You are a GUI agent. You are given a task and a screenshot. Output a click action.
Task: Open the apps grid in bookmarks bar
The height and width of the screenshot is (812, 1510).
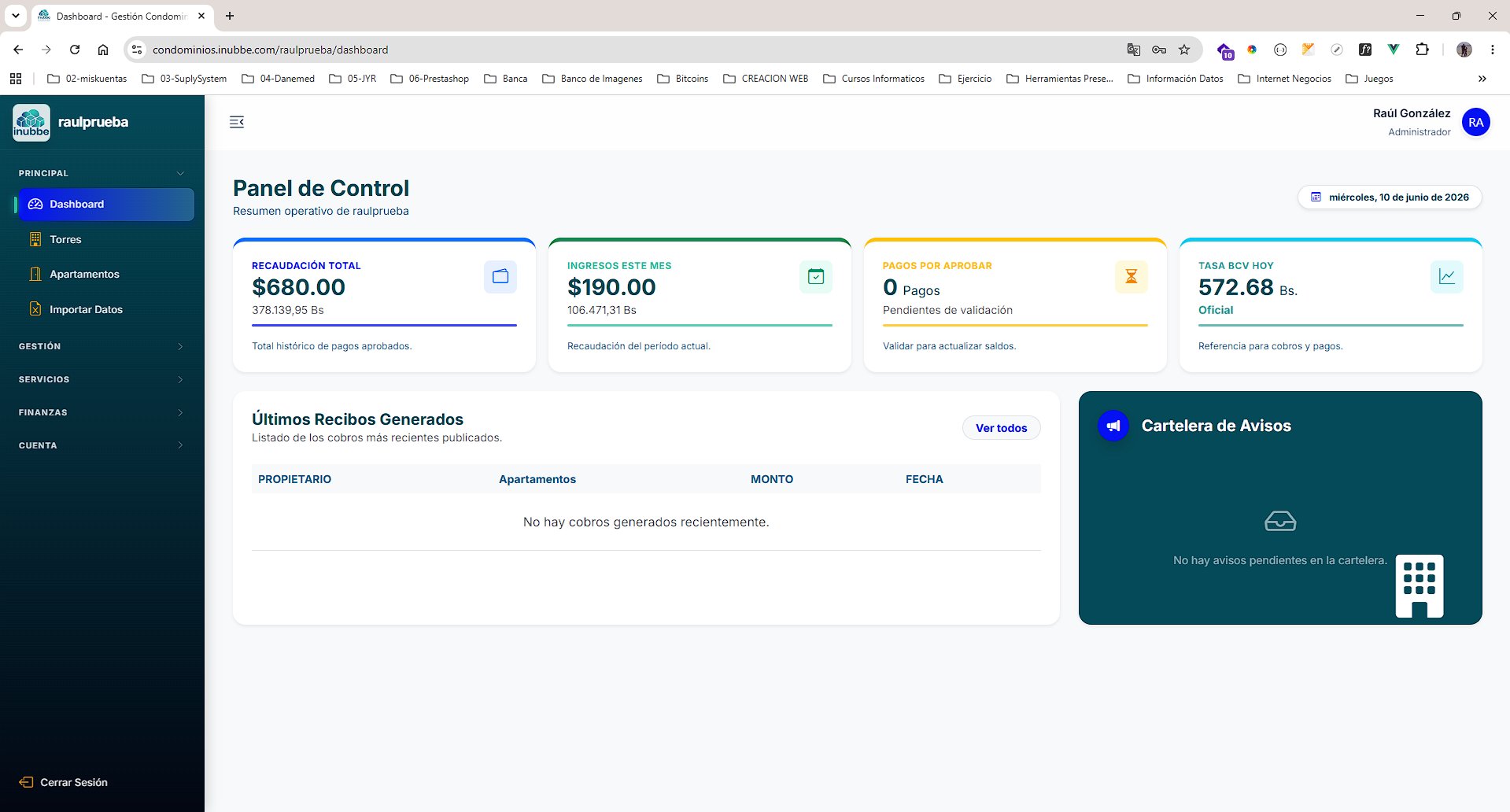[16, 79]
